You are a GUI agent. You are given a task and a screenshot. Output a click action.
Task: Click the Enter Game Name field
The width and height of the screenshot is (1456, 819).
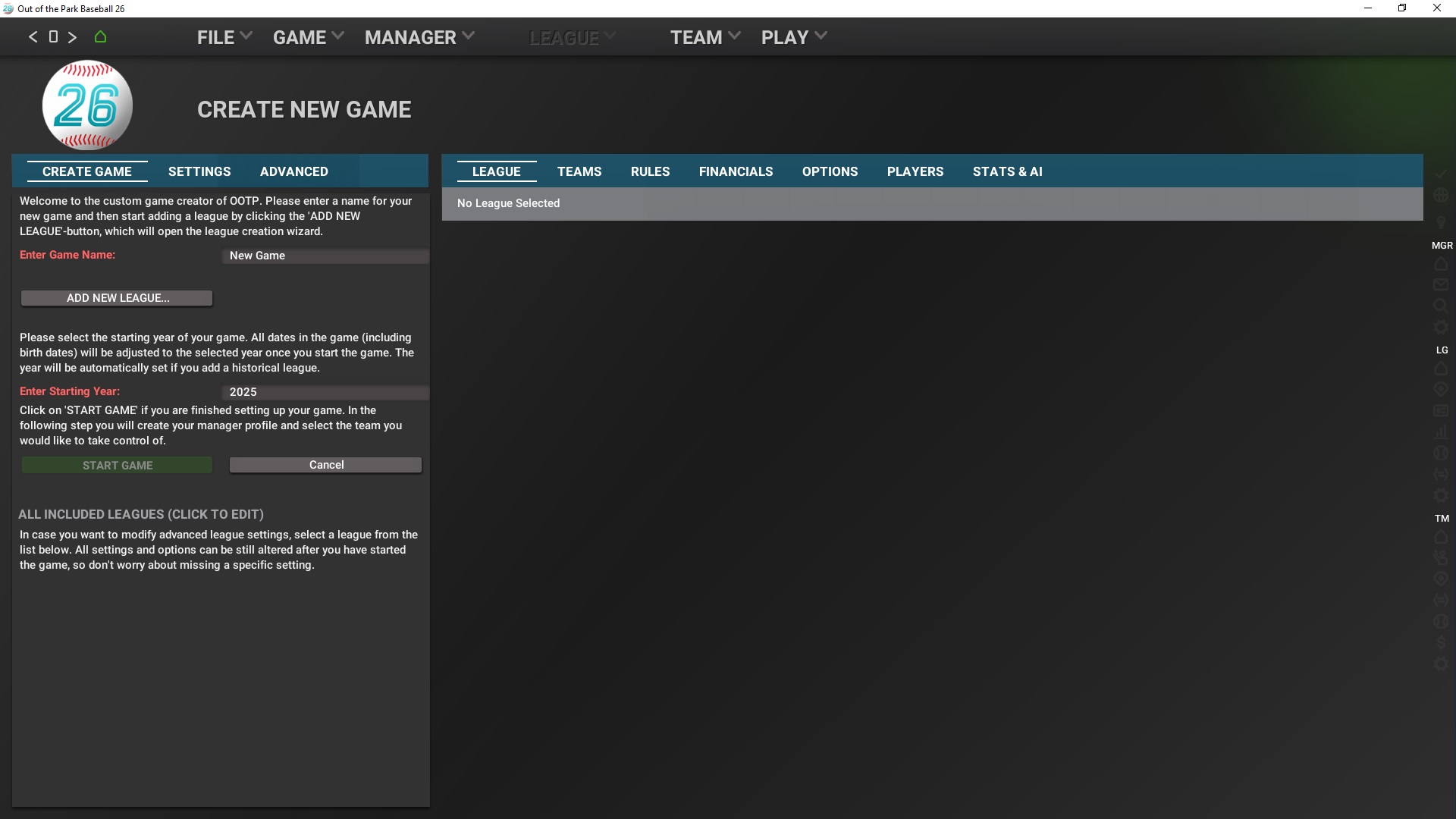(326, 256)
